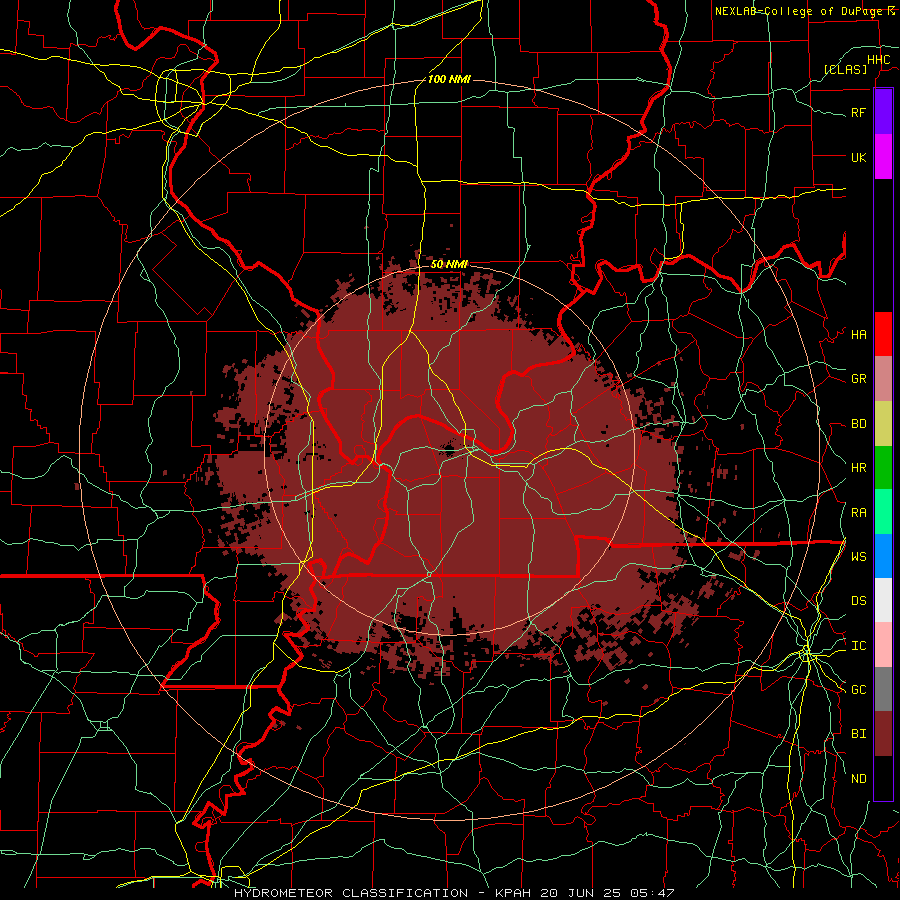Click the HA legend label
The width and height of the screenshot is (900, 900).
click(858, 335)
